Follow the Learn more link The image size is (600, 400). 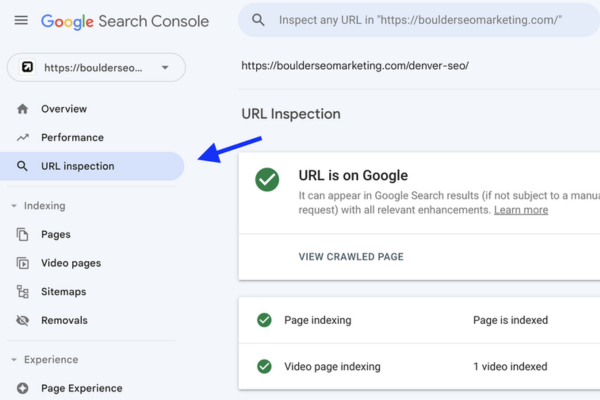click(x=521, y=210)
